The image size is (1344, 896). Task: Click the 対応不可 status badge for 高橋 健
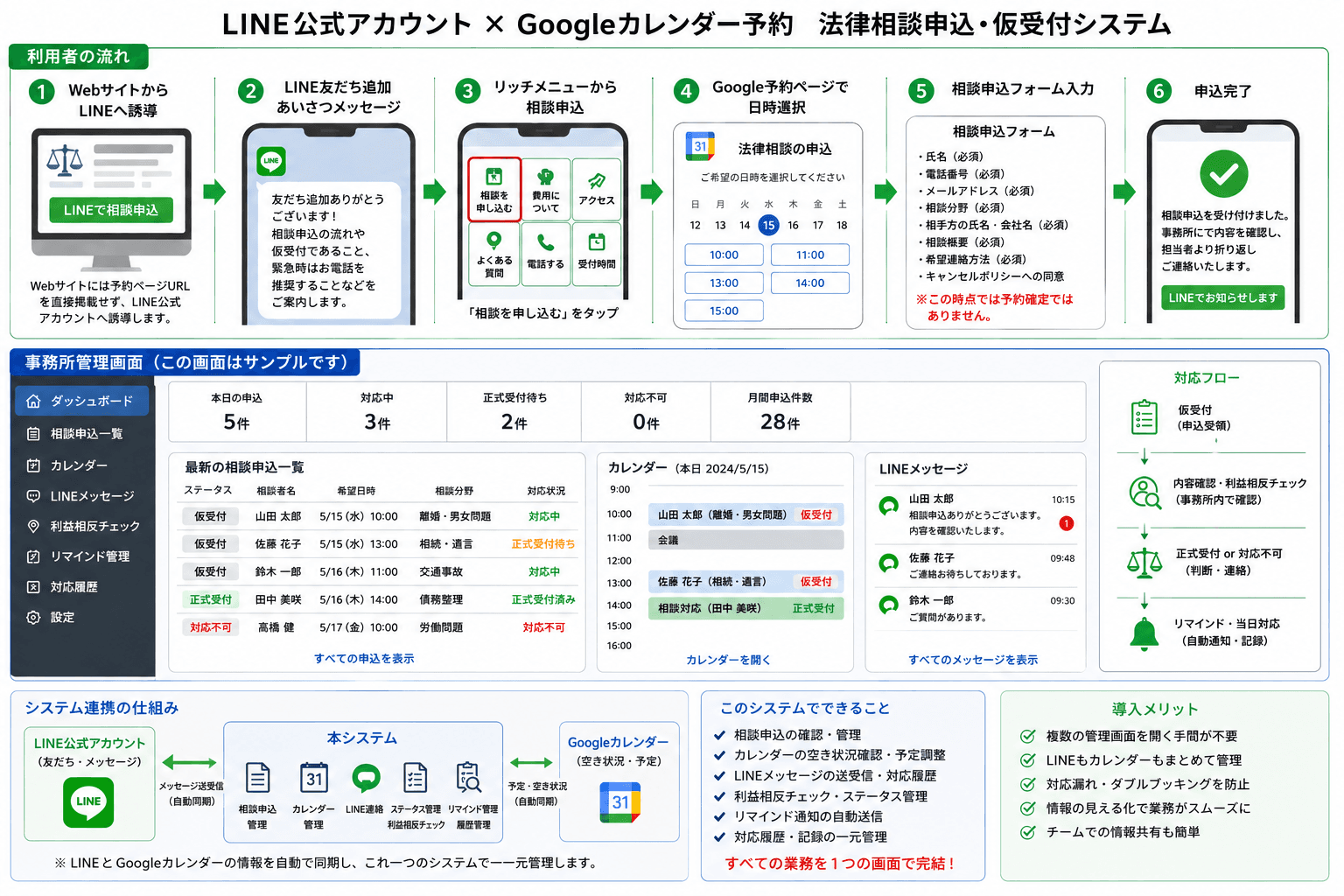(x=211, y=627)
